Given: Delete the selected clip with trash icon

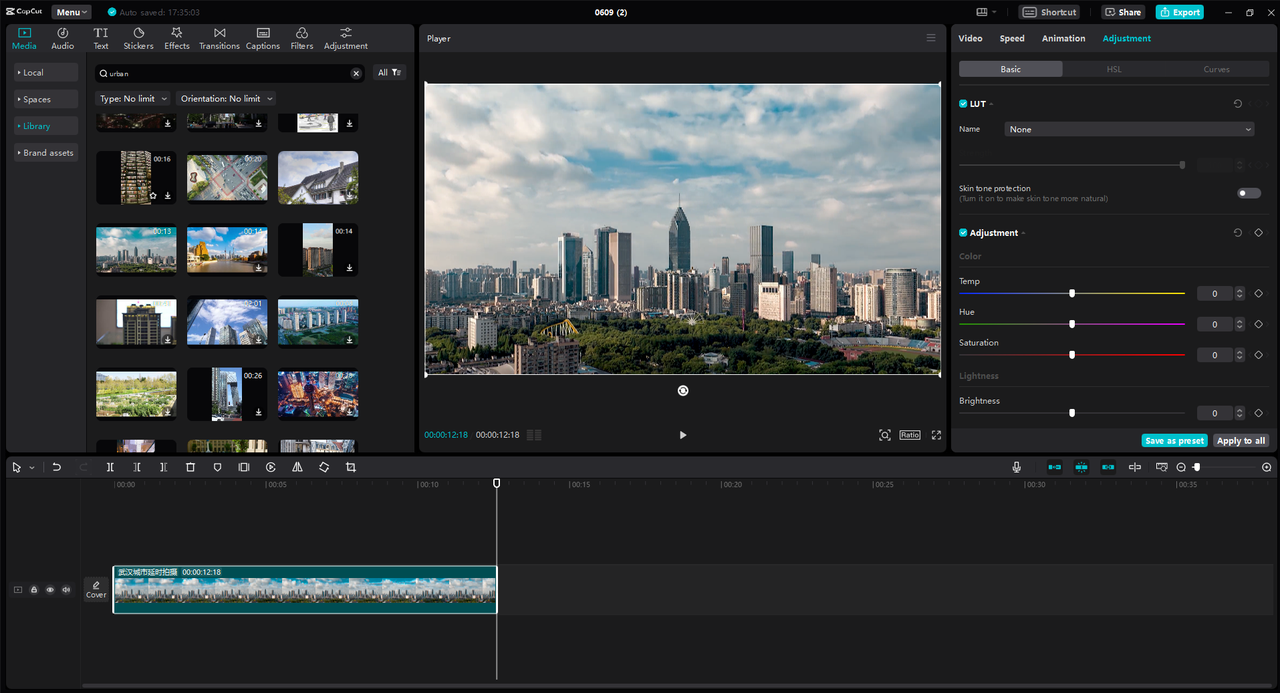Looking at the screenshot, I should 190,467.
